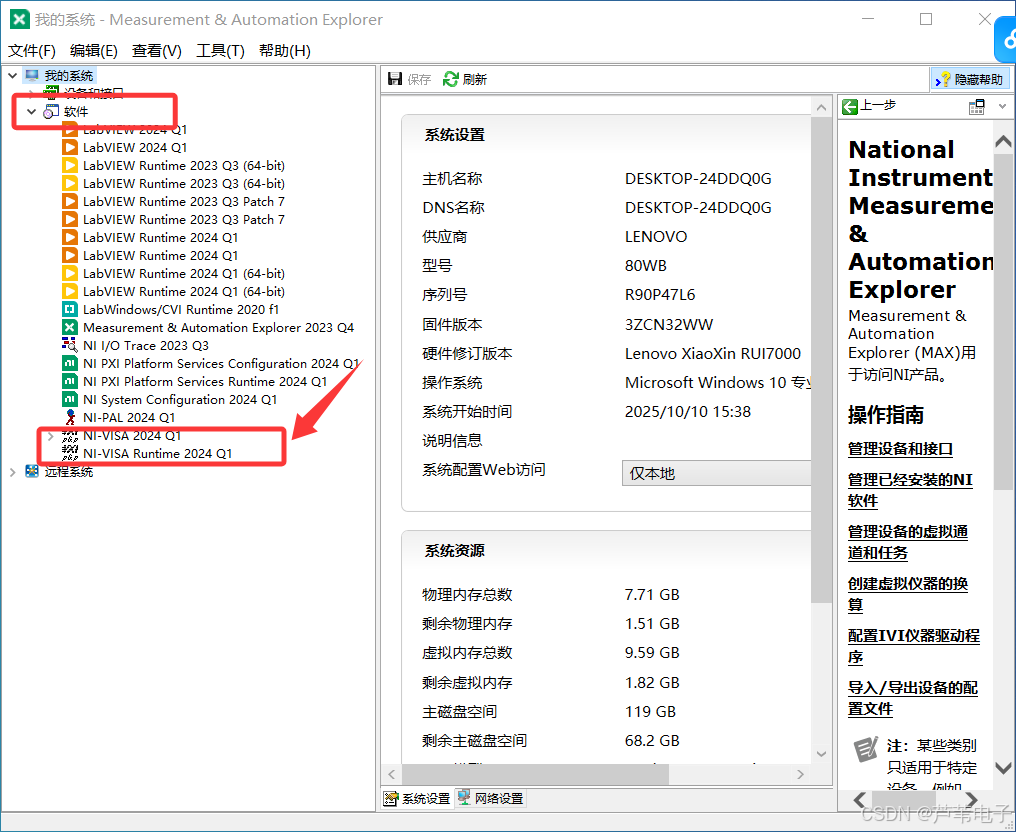Open the 管理设备和接口 help link

900,449
